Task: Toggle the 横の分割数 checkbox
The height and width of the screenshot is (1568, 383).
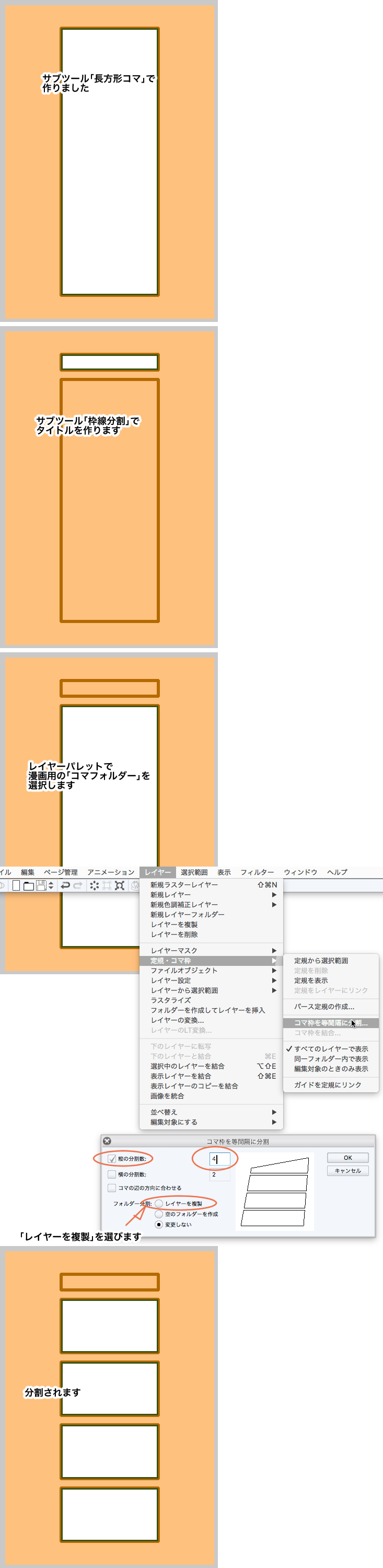Action: tap(112, 1174)
